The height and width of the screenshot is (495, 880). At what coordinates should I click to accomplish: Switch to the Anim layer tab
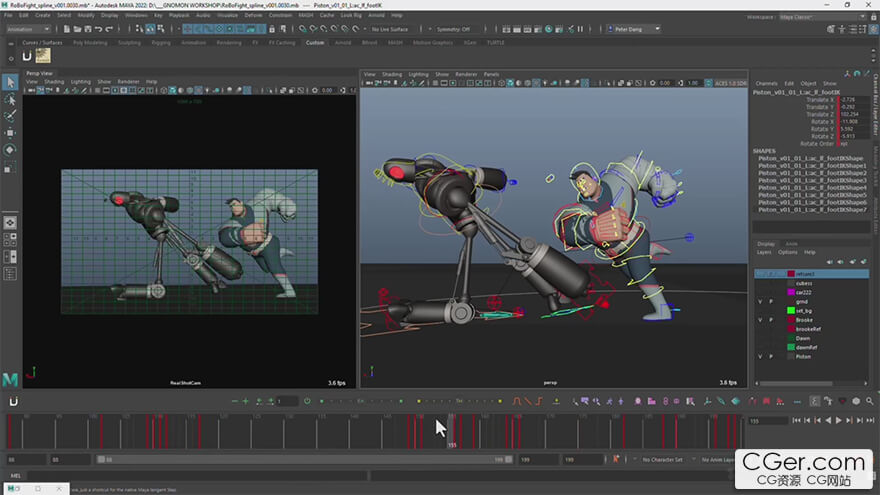pos(791,244)
